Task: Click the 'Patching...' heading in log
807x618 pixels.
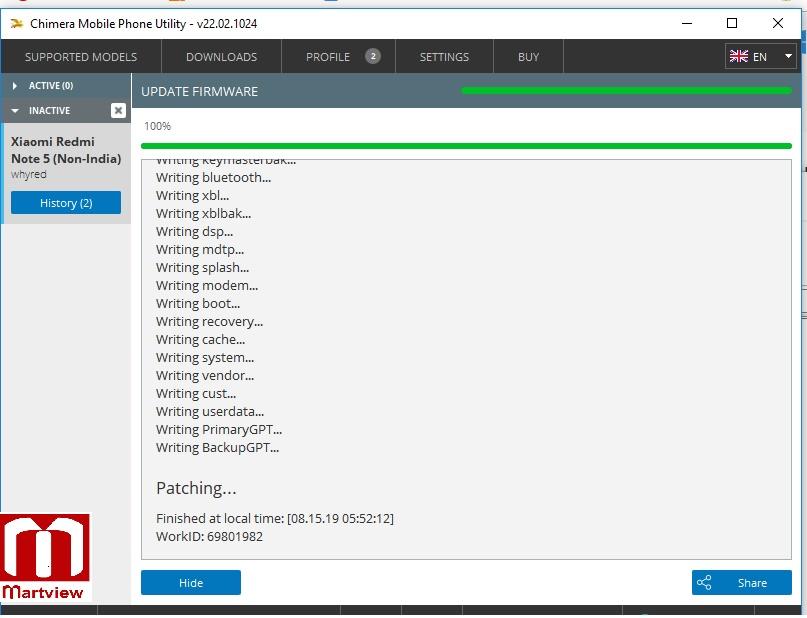Action: (196, 488)
